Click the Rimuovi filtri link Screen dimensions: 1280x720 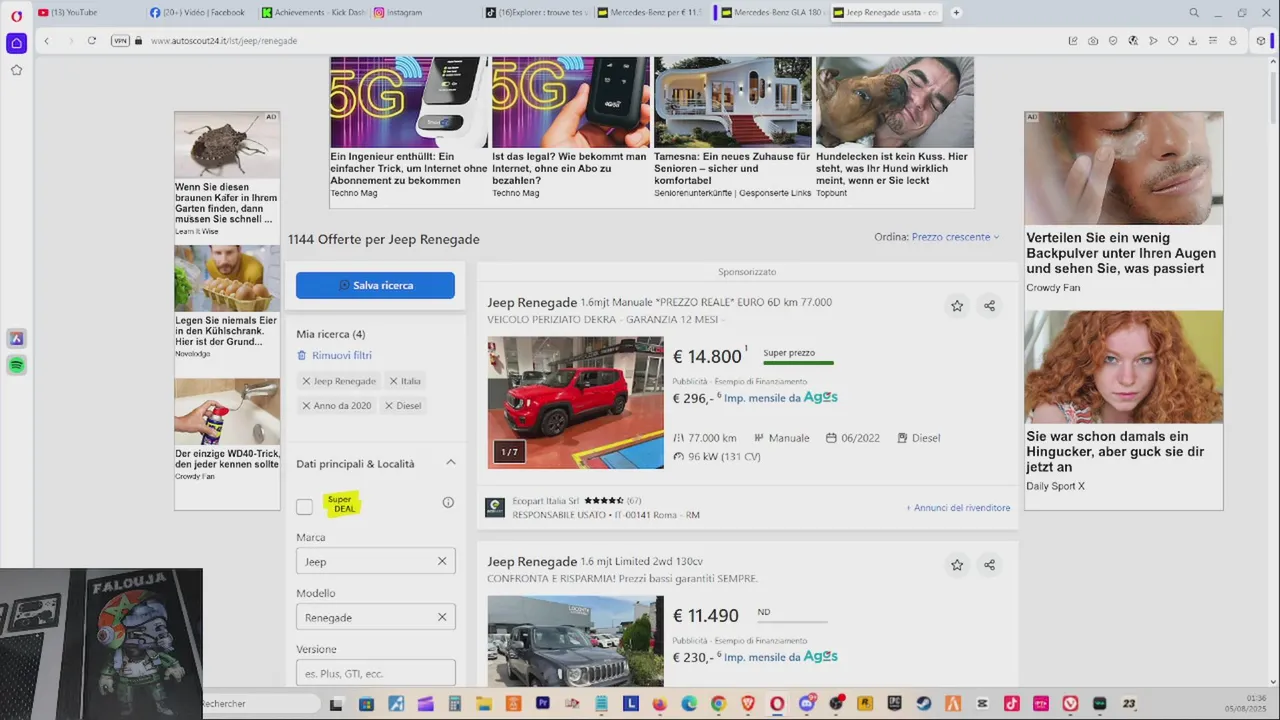click(x=334, y=355)
